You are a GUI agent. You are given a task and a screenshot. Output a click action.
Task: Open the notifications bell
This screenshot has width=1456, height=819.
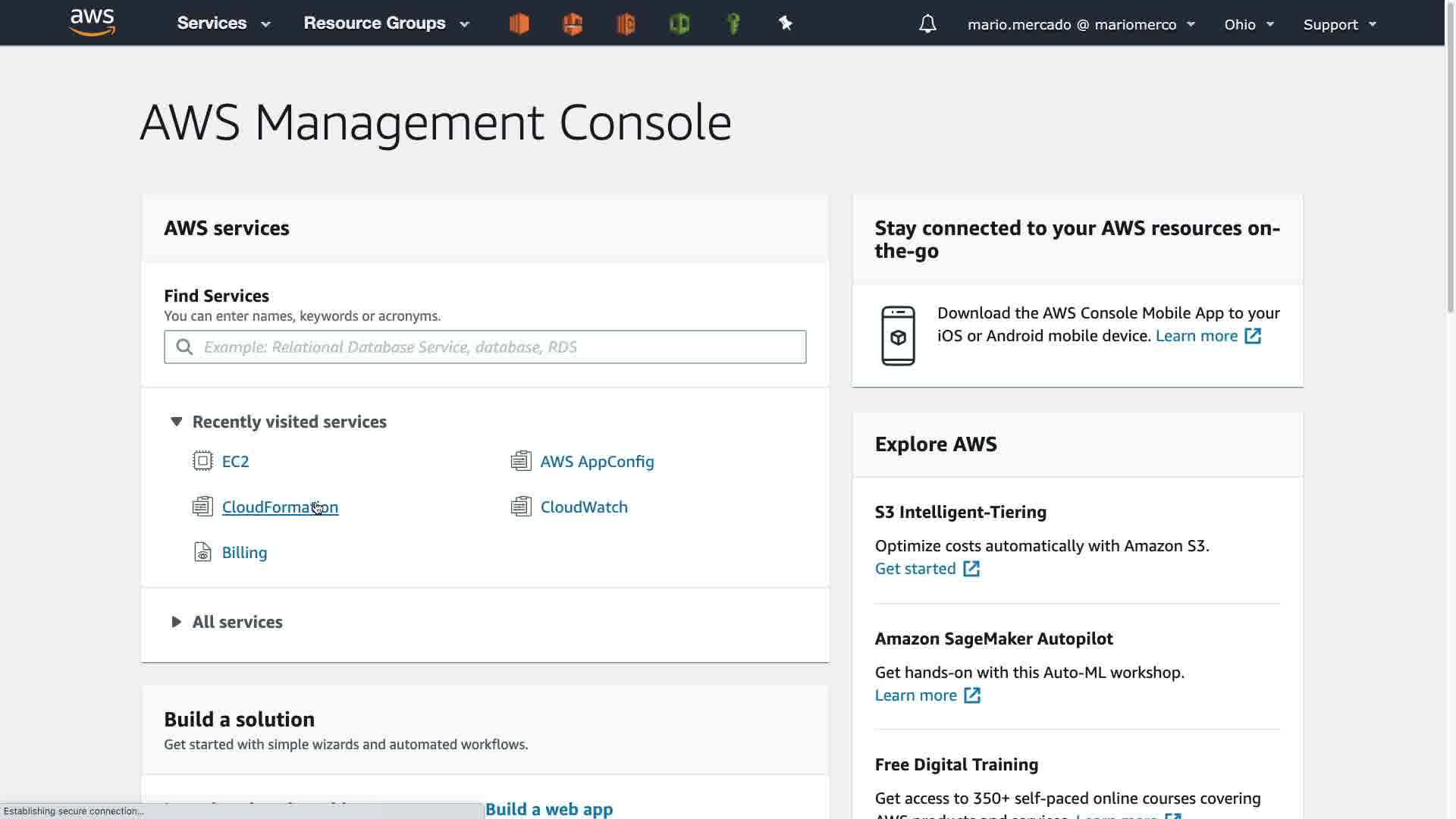click(x=927, y=24)
